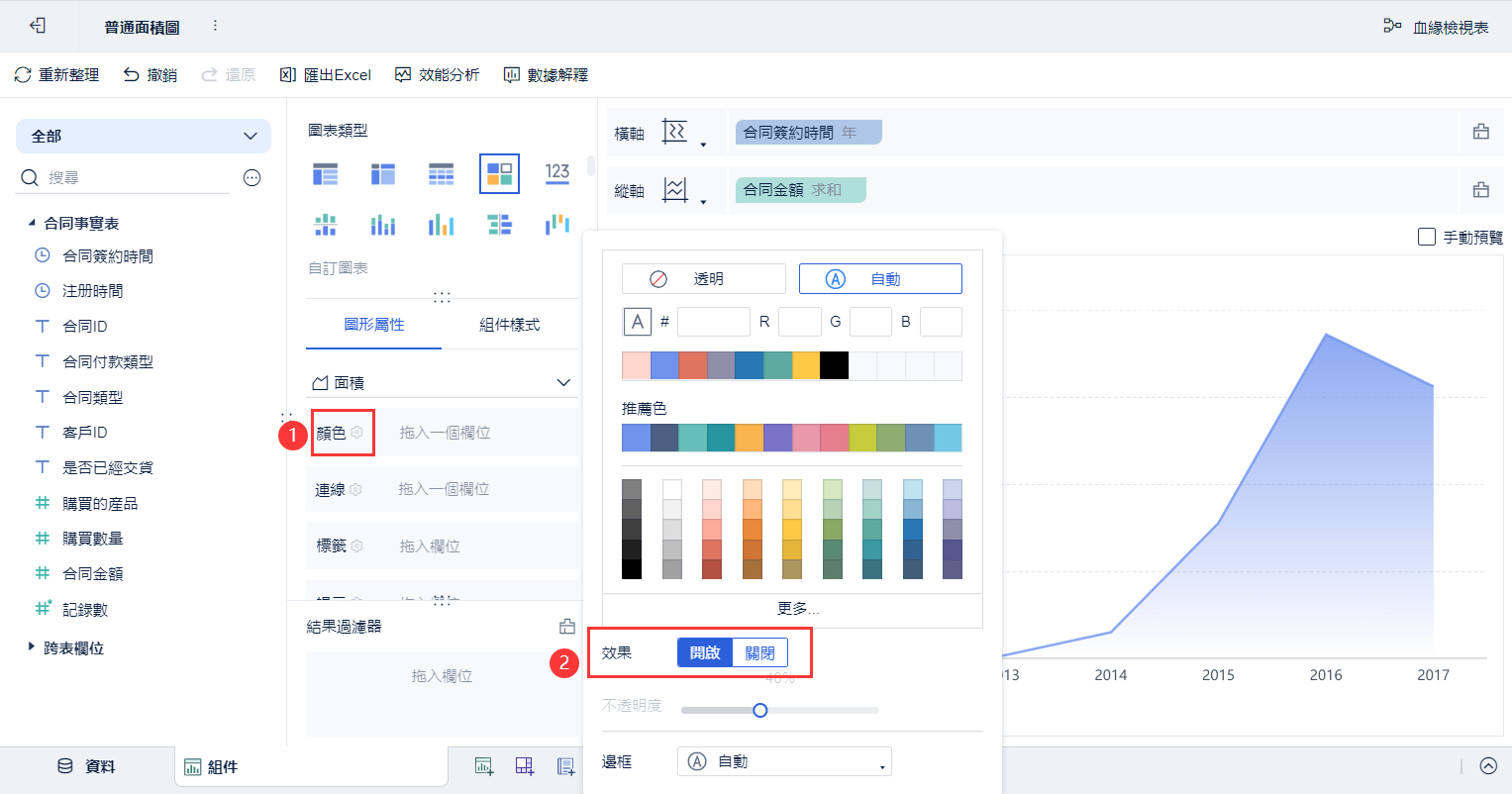Click the hex color input field
This screenshot has width=1512, height=794.
pyautogui.click(x=713, y=322)
